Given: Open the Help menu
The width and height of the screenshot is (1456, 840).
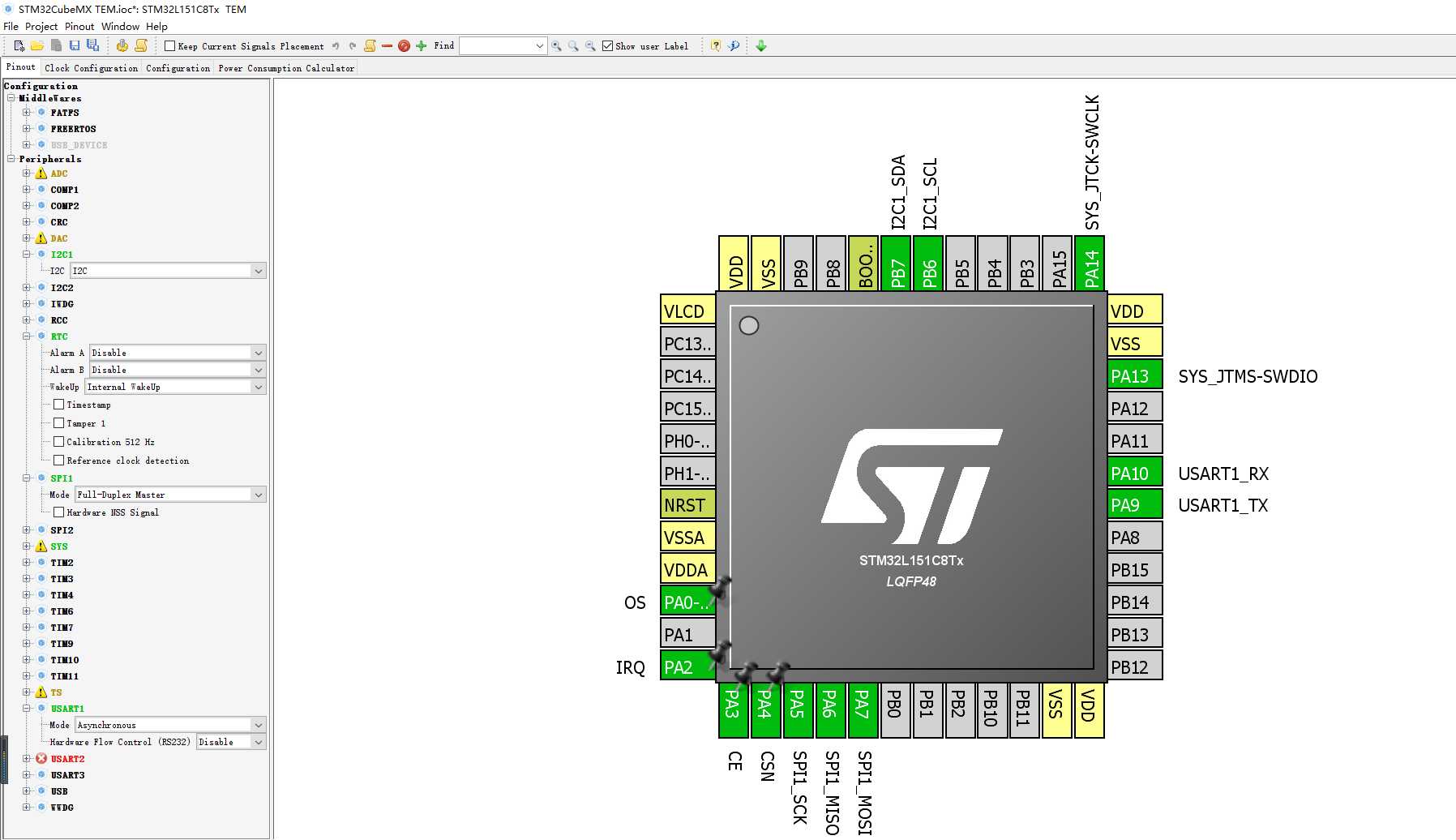Looking at the screenshot, I should click(156, 27).
